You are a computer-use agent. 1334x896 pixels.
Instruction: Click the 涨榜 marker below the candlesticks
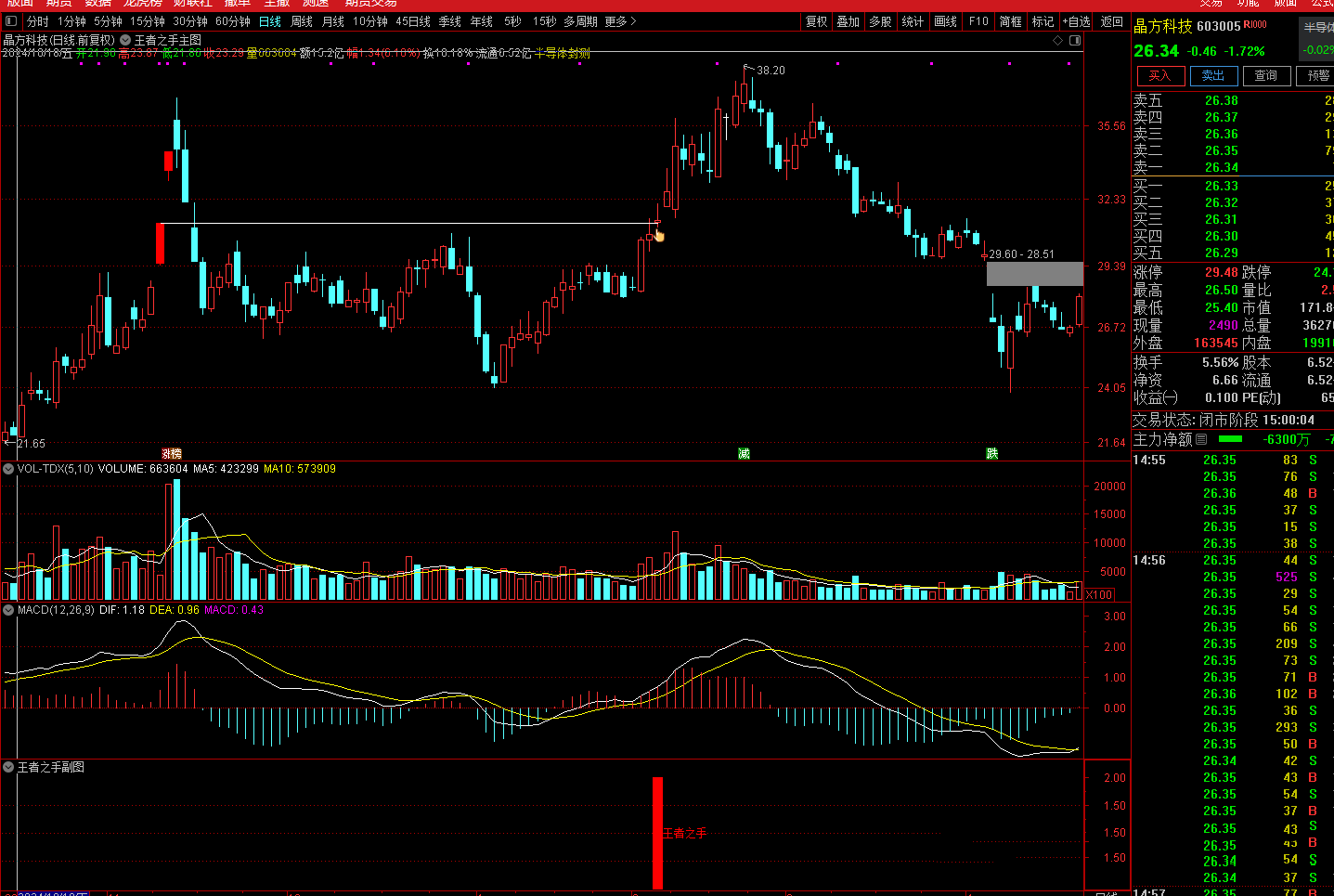(x=172, y=454)
